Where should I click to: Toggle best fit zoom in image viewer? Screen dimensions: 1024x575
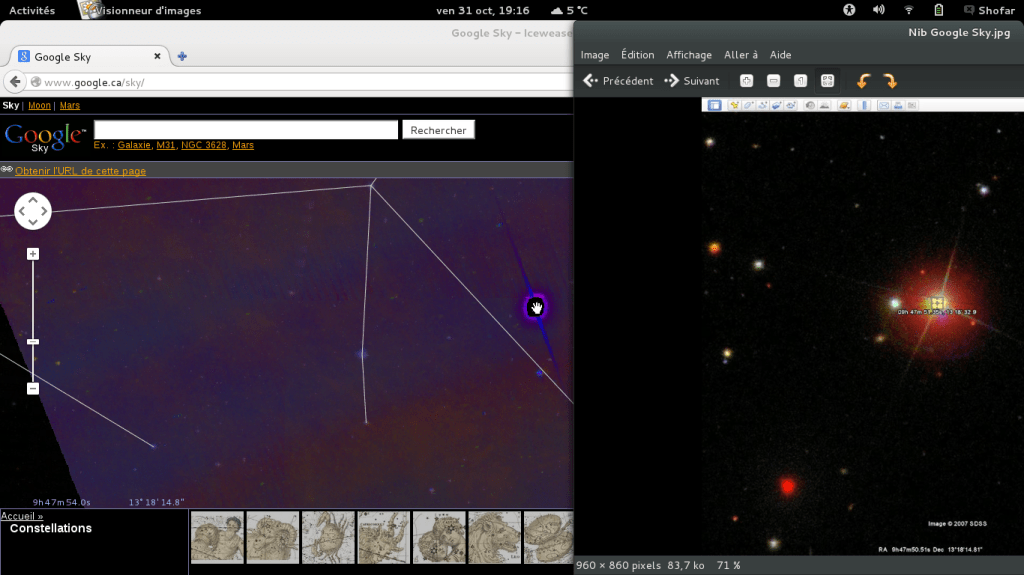(x=827, y=81)
